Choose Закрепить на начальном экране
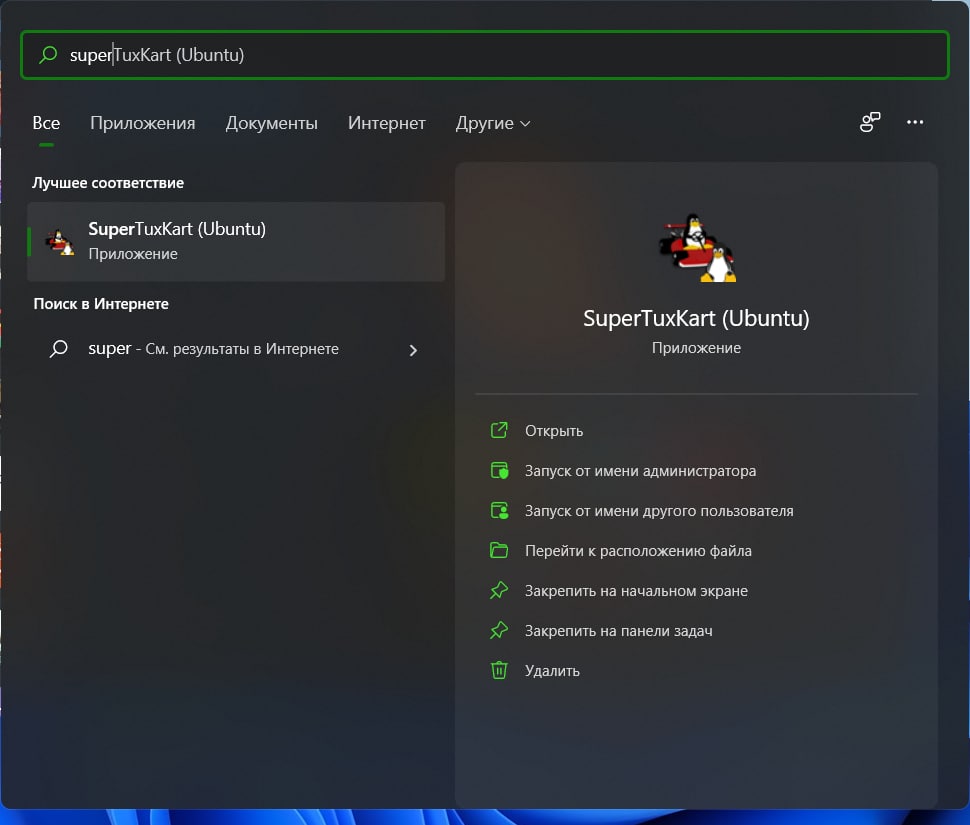Viewport: 970px width, 825px height. 636,591
